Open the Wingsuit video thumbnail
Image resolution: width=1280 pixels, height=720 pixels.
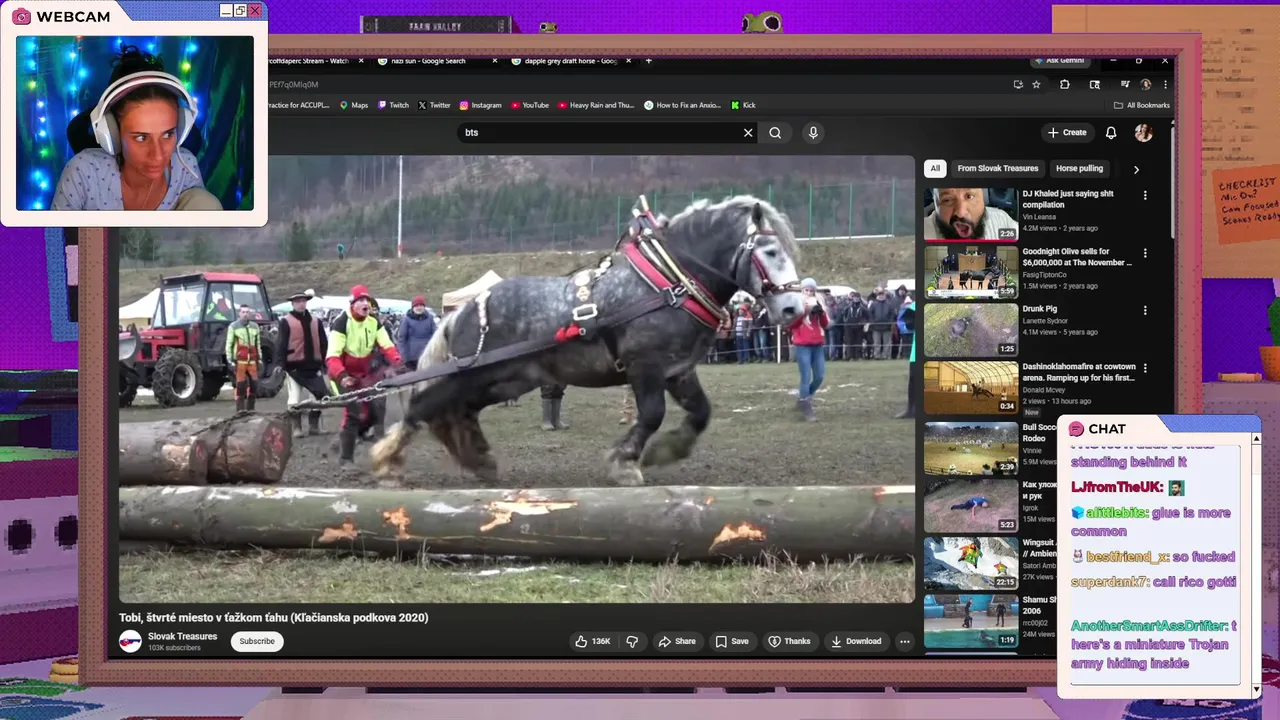click(970, 563)
